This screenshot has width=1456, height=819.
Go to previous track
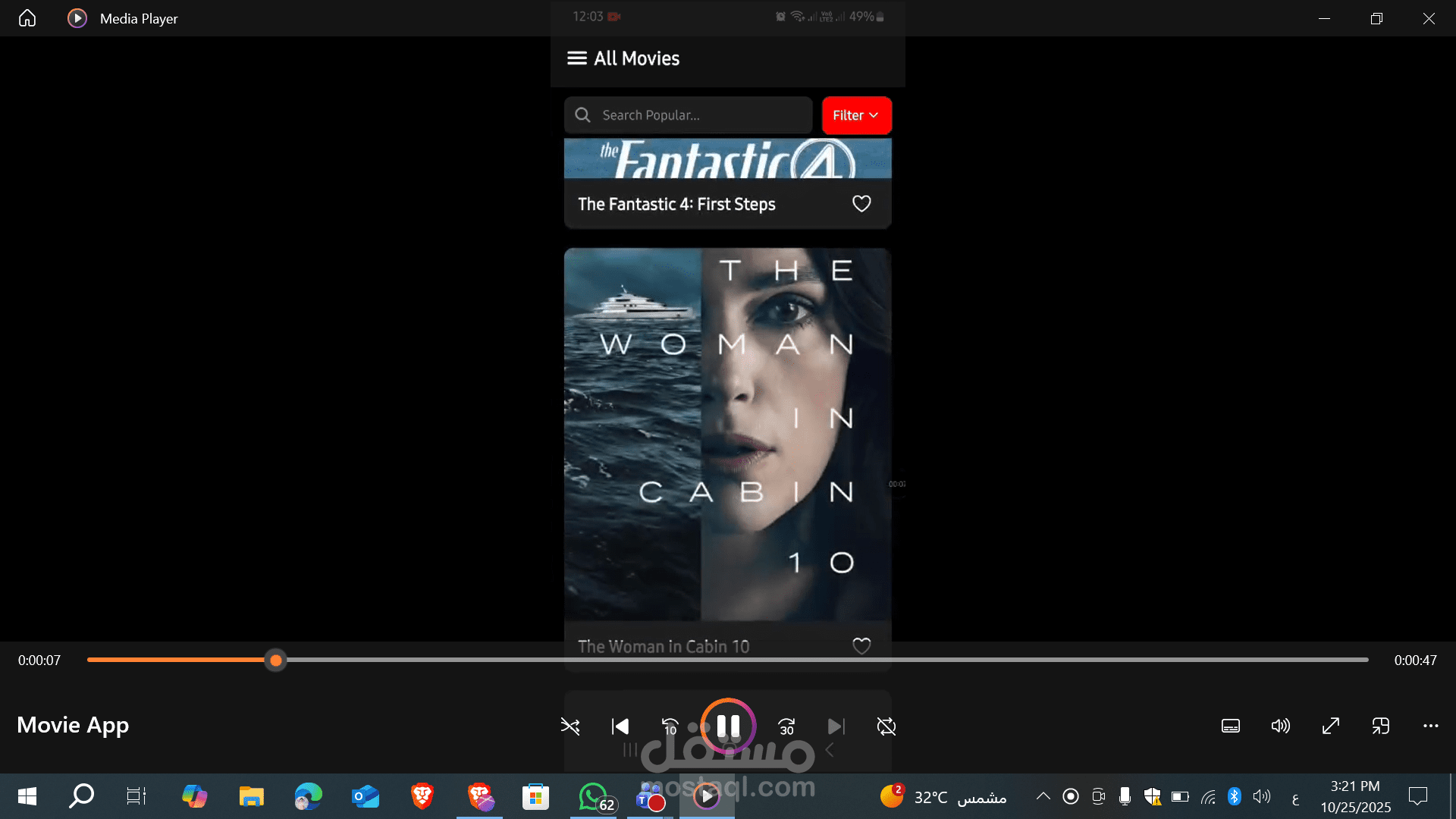(620, 726)
